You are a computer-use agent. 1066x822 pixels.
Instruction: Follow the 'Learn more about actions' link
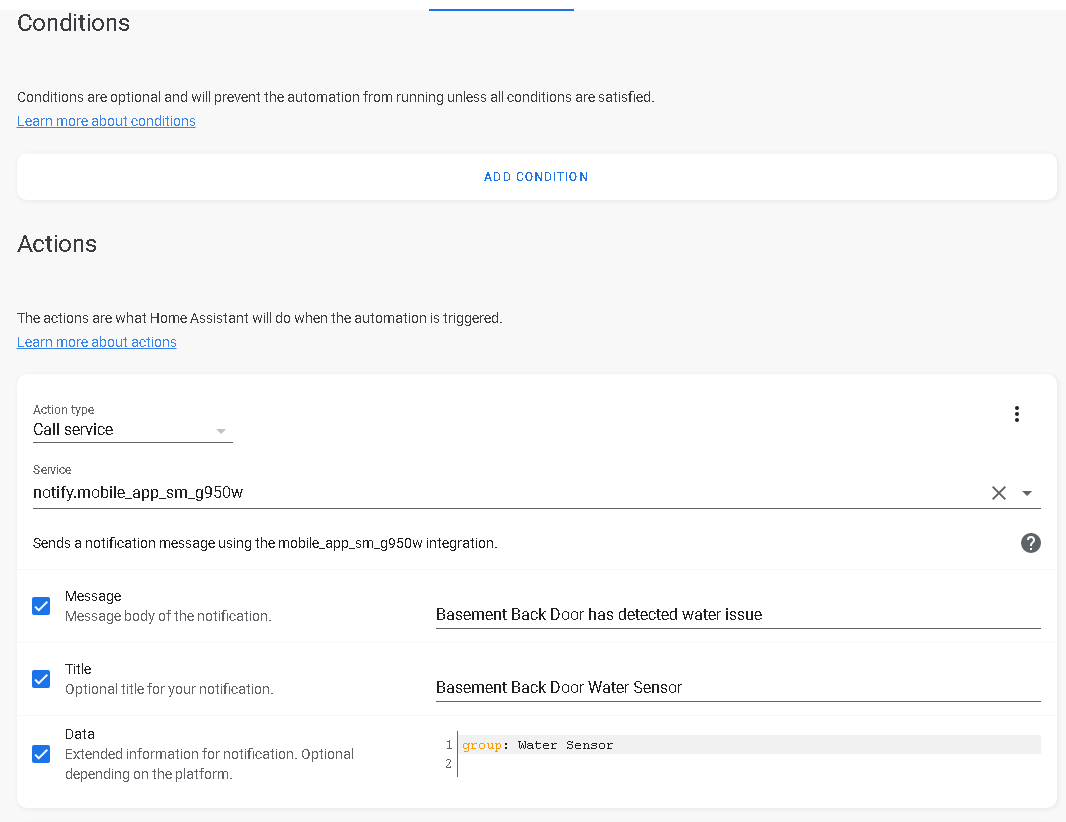pyautogui.click(x=97, y=342)
